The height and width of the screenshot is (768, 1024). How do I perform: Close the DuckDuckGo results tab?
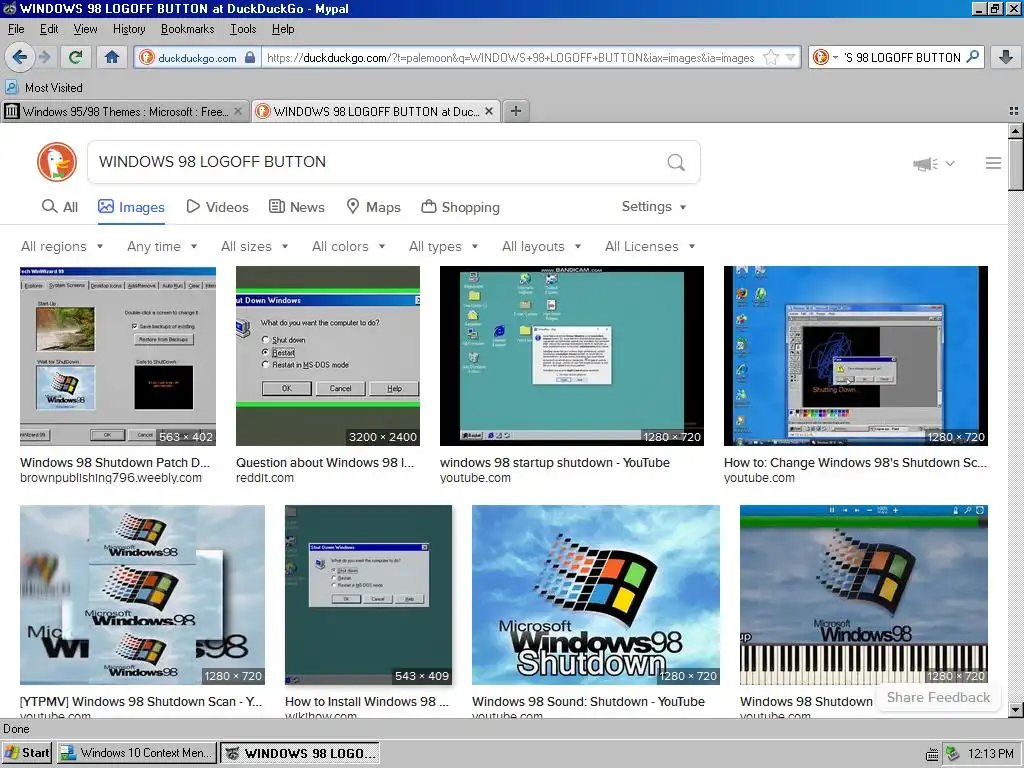click(x=488, y=112)
